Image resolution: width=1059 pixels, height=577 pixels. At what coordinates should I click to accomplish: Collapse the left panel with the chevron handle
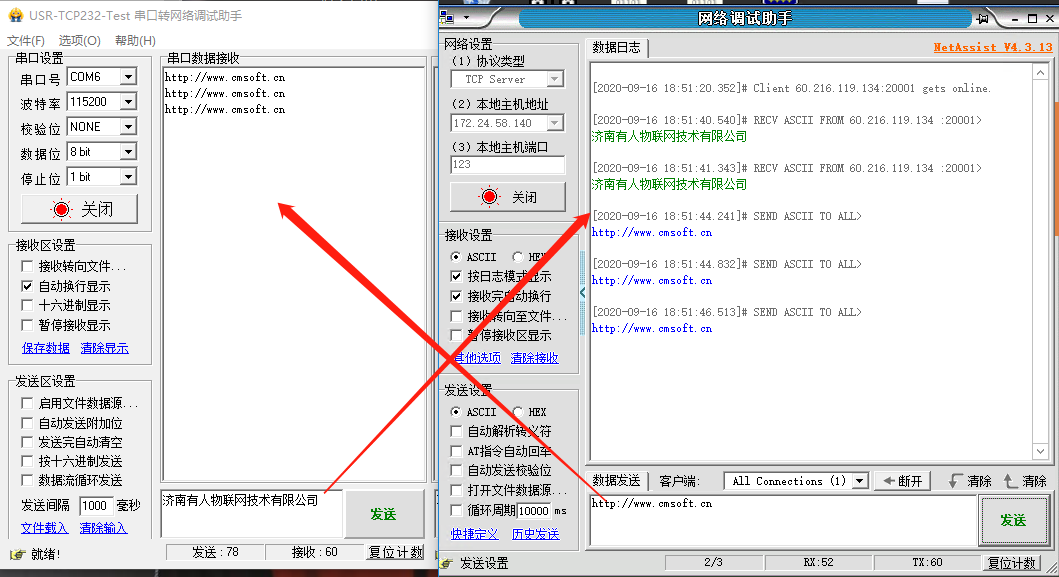click(x=583, y=293)
